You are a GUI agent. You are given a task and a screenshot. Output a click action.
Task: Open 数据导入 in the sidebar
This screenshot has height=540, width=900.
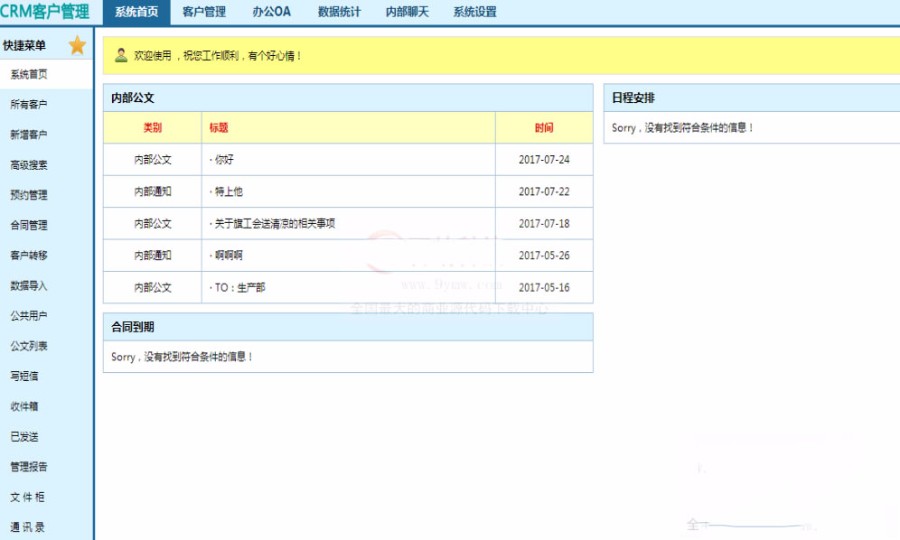(29, 286)
